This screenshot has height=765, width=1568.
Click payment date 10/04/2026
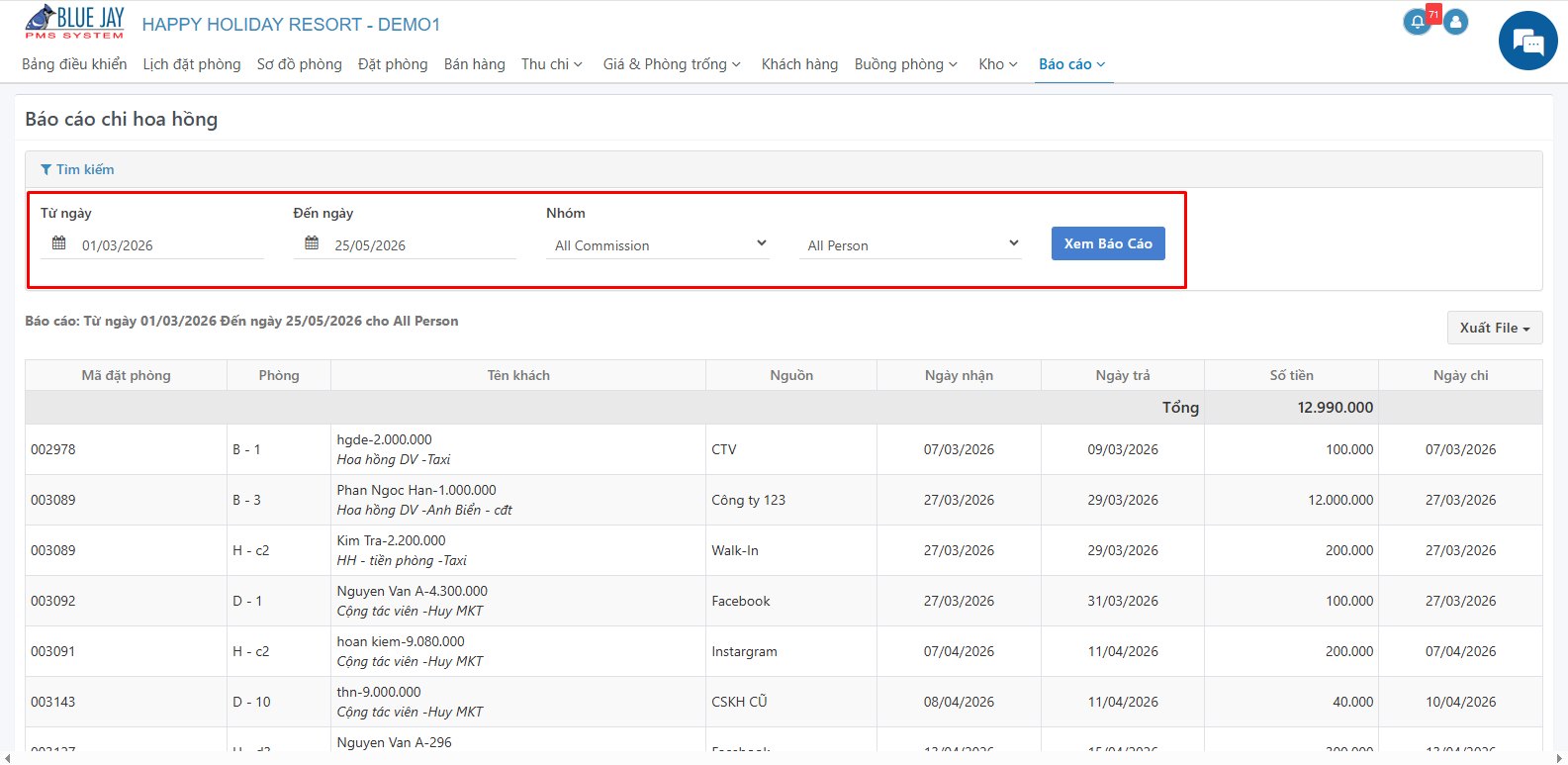click(x=1460, y=702)
